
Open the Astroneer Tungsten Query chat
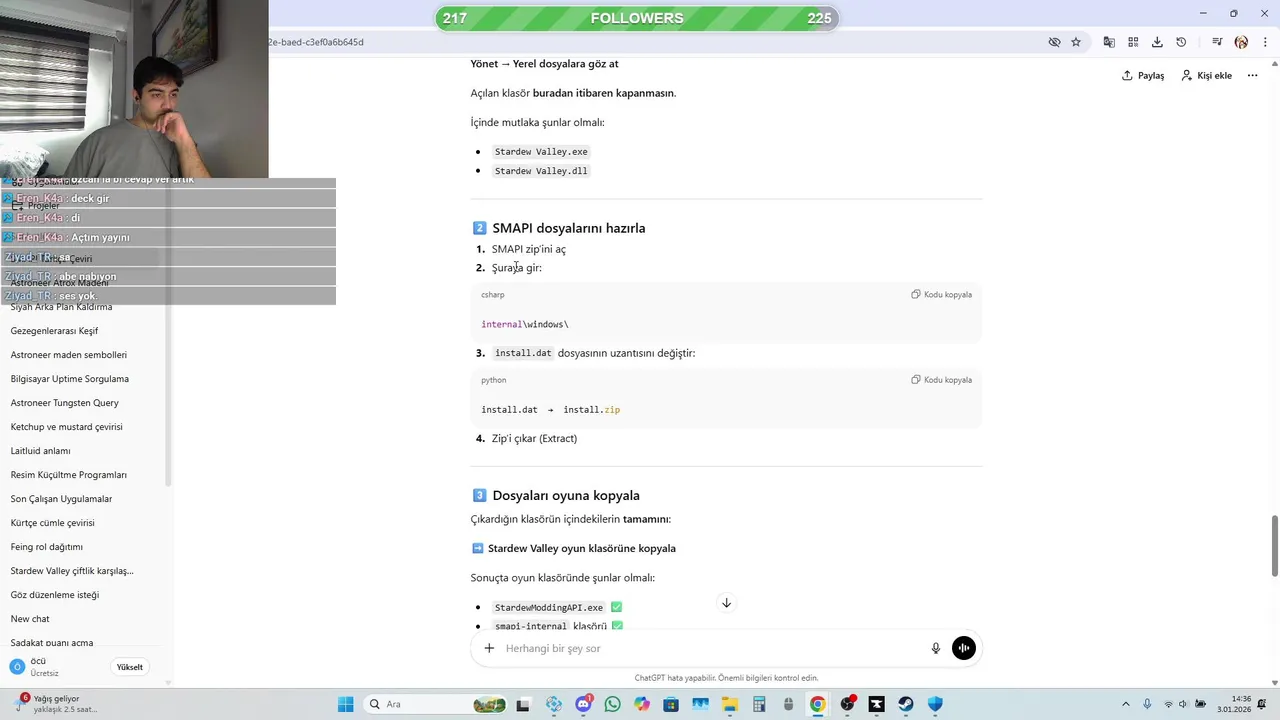click(x=64, y=403)
